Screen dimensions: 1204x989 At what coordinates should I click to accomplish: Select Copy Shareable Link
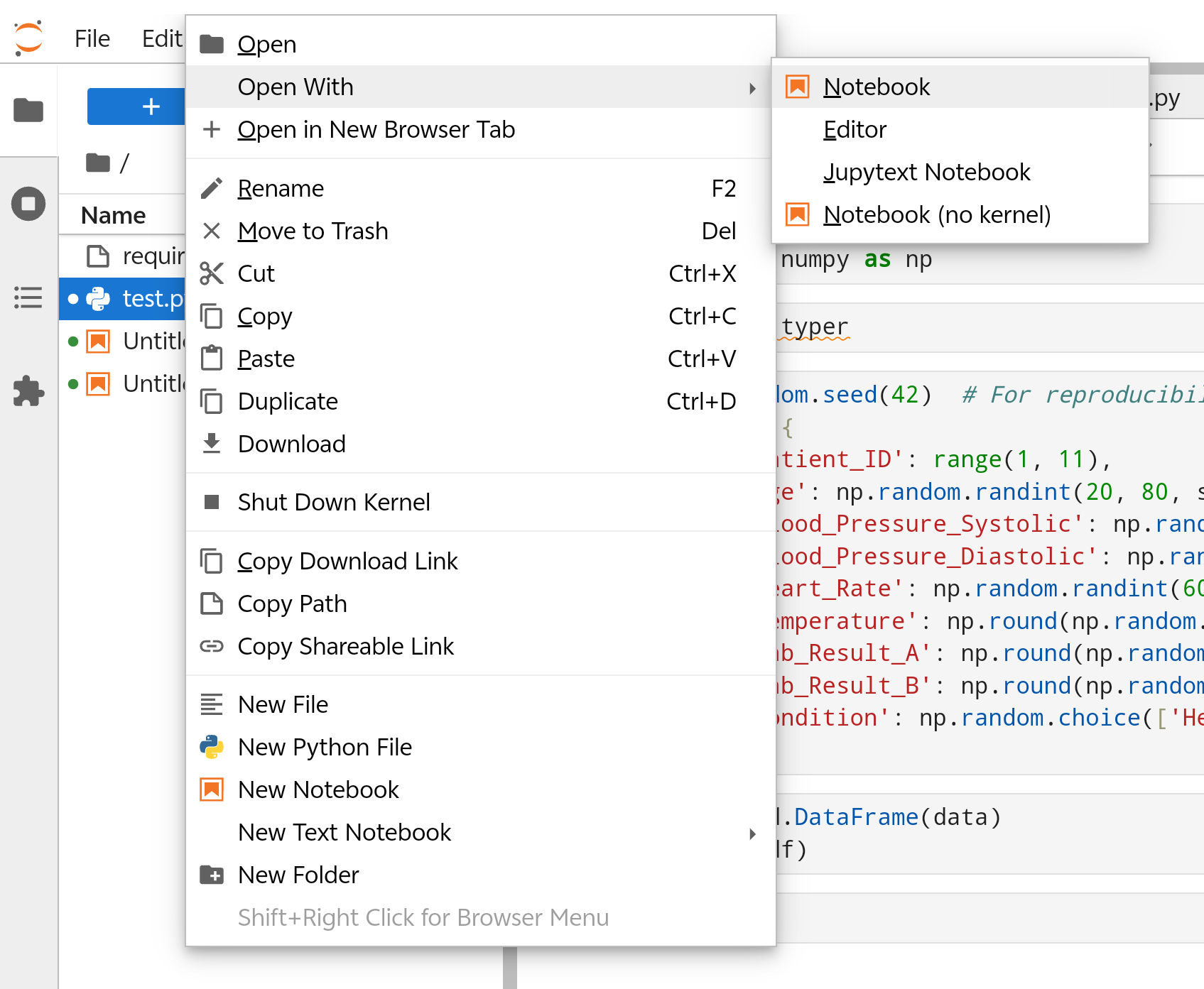[x=345, y=646]
